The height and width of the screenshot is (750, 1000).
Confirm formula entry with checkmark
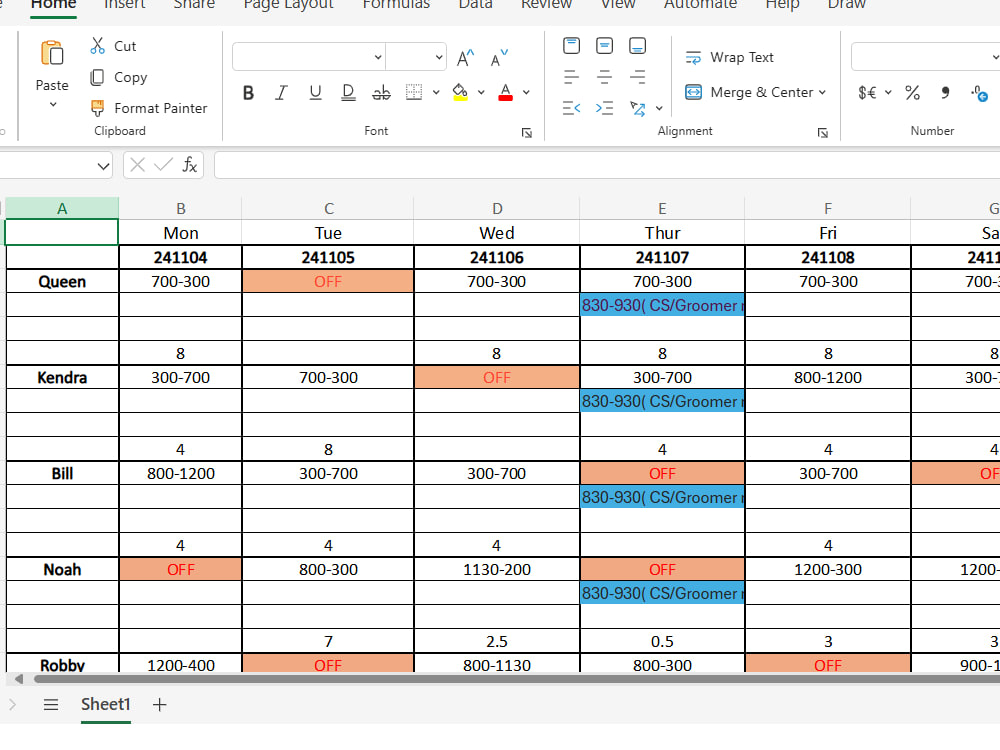(x=163, y=165)
